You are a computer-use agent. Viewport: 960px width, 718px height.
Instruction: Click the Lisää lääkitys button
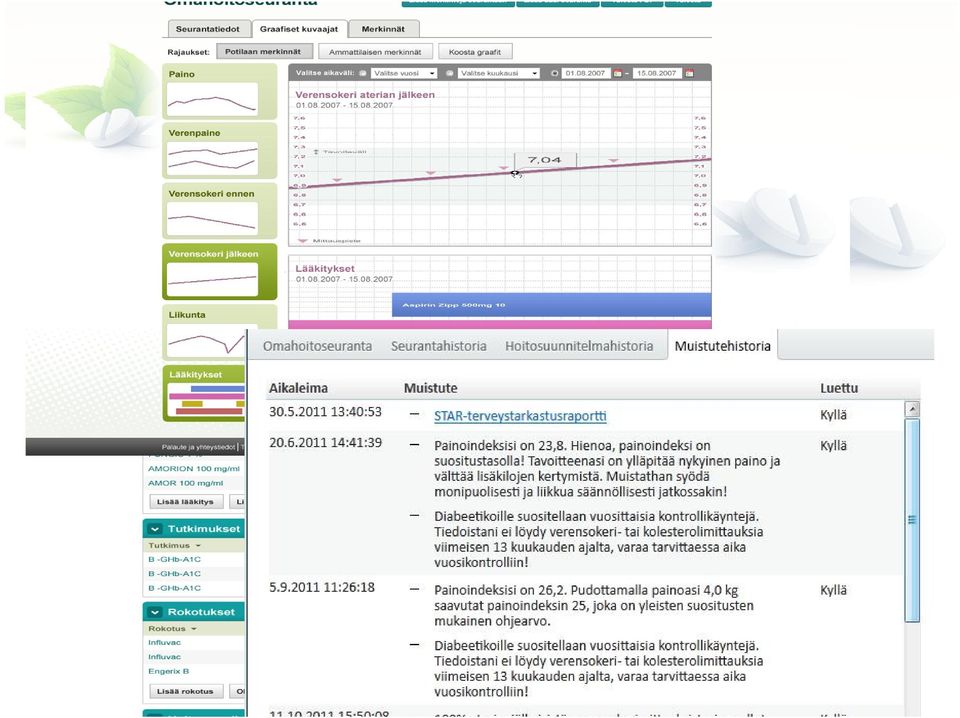[185, 501]
